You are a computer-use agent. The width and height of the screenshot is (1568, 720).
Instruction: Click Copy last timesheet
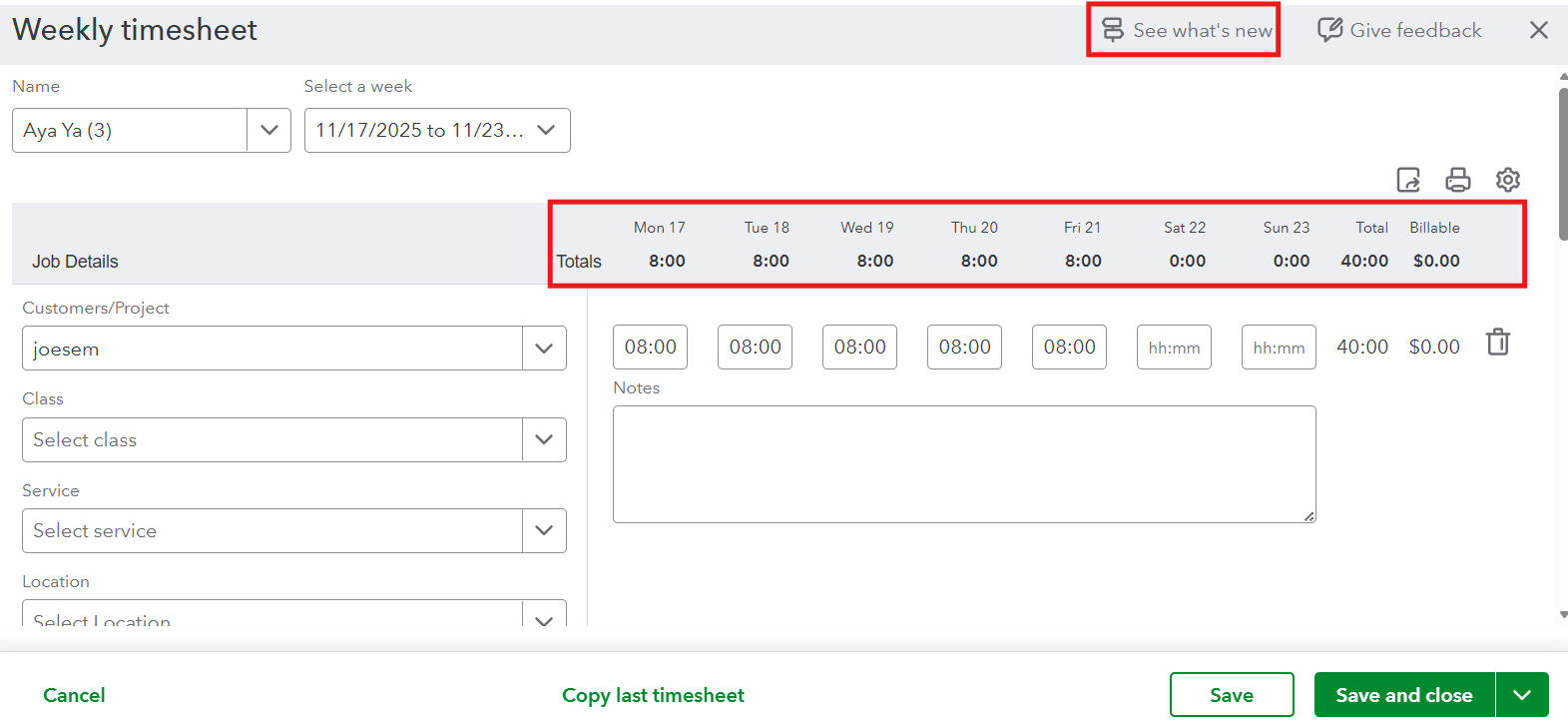653,695
